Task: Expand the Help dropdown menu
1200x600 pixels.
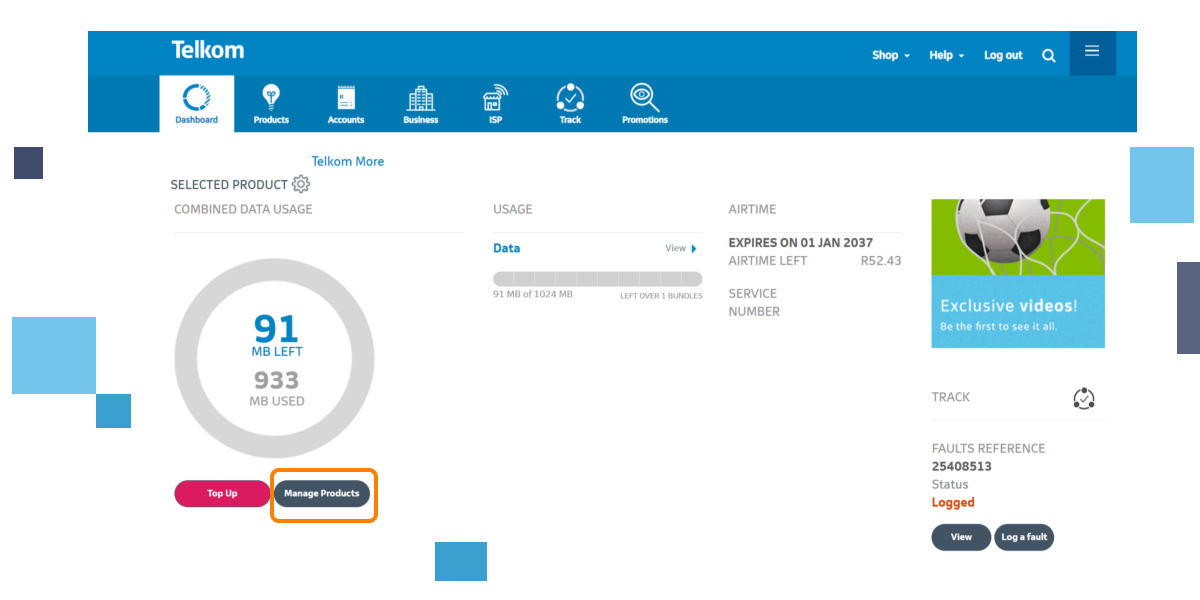Action: pos(946,55)
